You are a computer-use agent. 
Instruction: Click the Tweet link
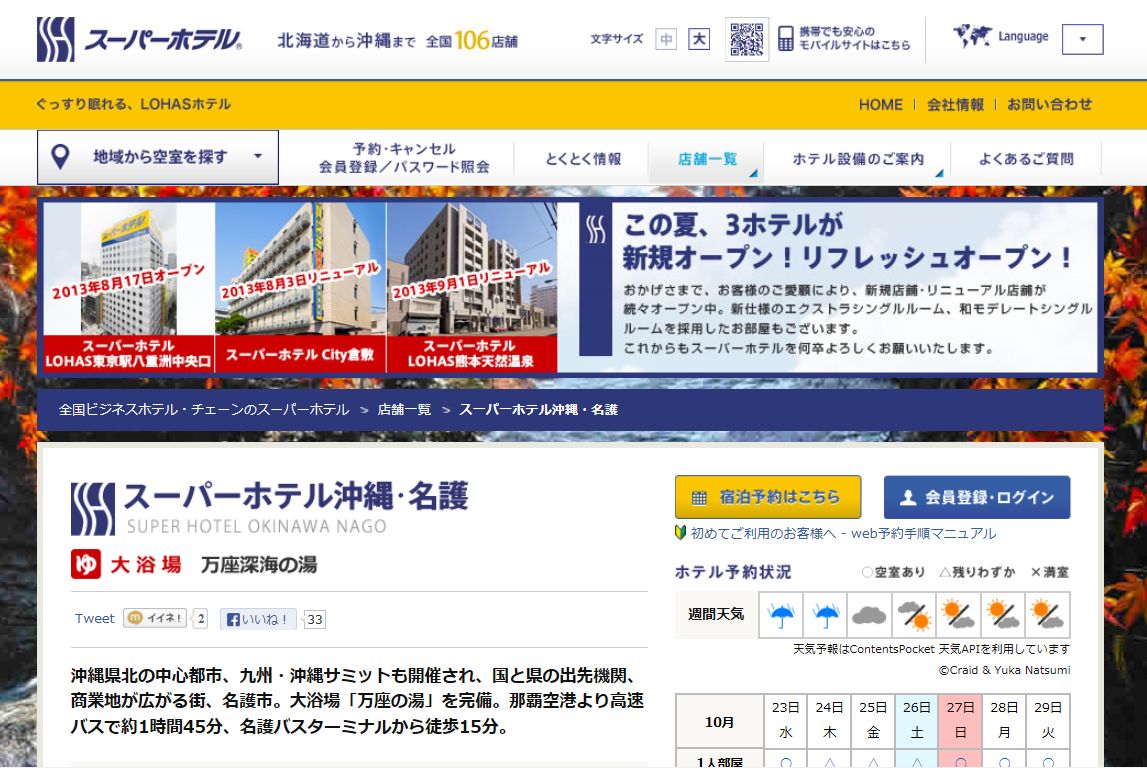[94, 619]
